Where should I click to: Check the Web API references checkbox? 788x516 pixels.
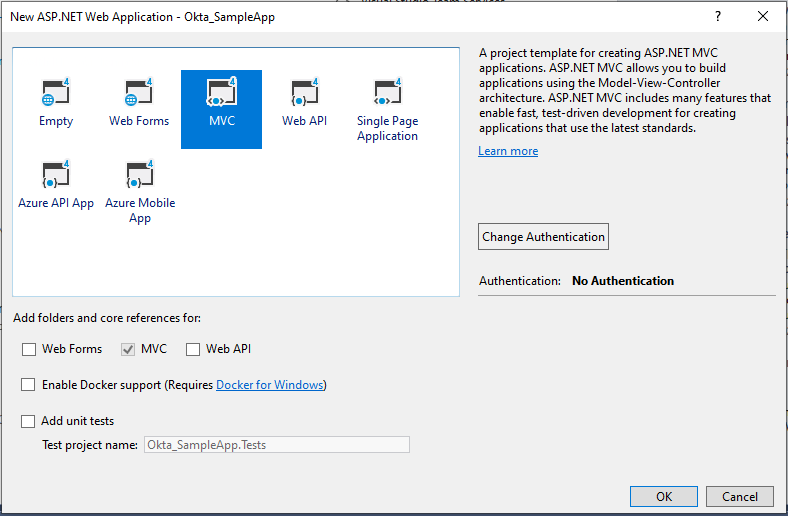pos(193,349)
